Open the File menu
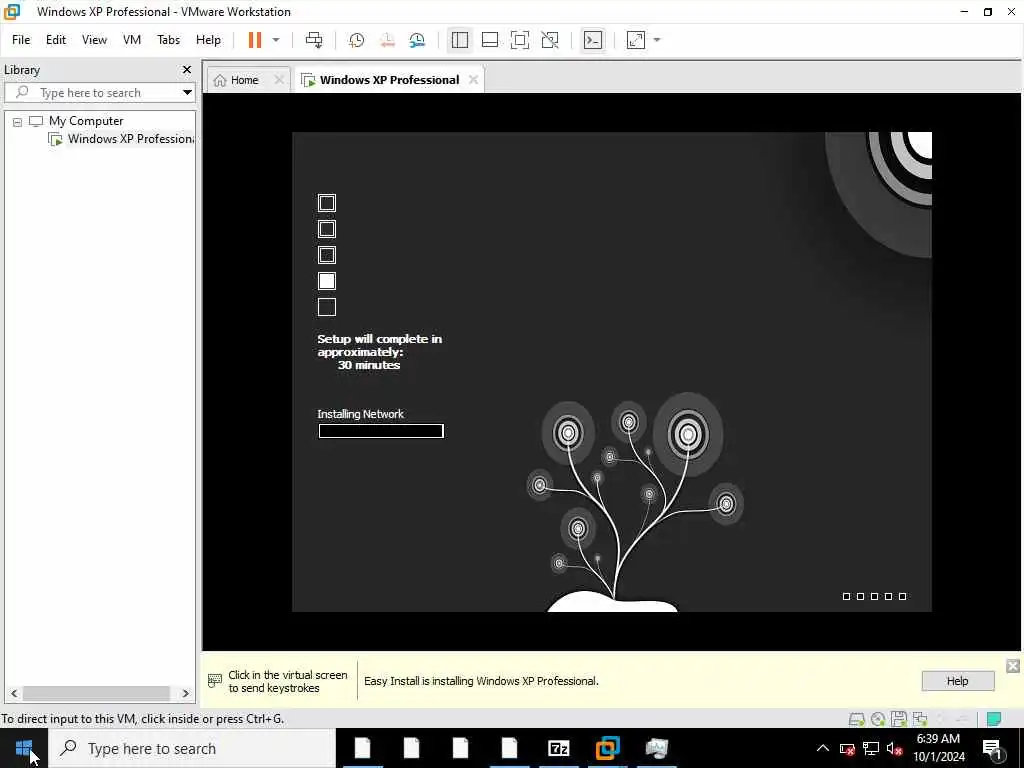This screenshot has height=768, width=1024. click(21, 40)
